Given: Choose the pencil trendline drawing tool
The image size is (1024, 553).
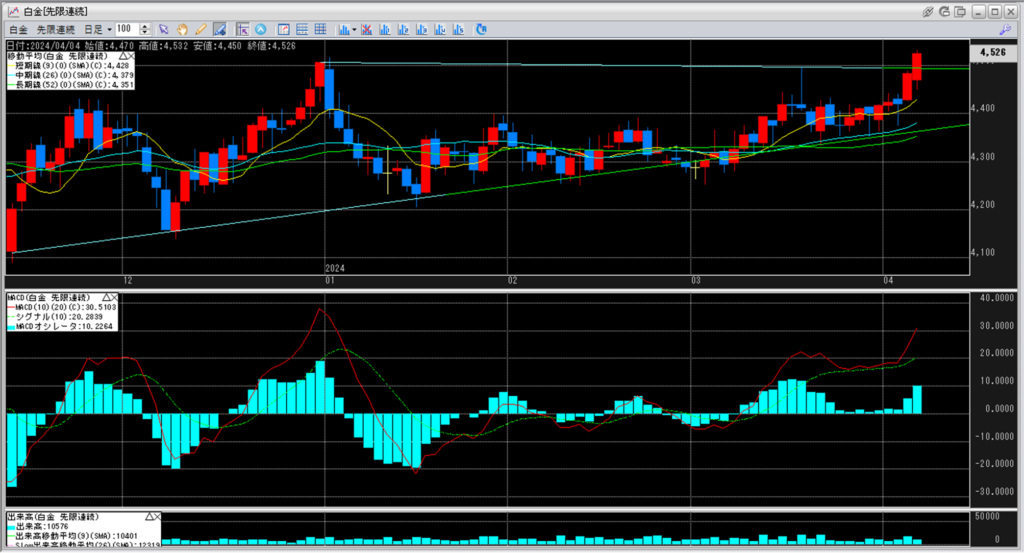Looking at the screenshot, I should point(200,30).
